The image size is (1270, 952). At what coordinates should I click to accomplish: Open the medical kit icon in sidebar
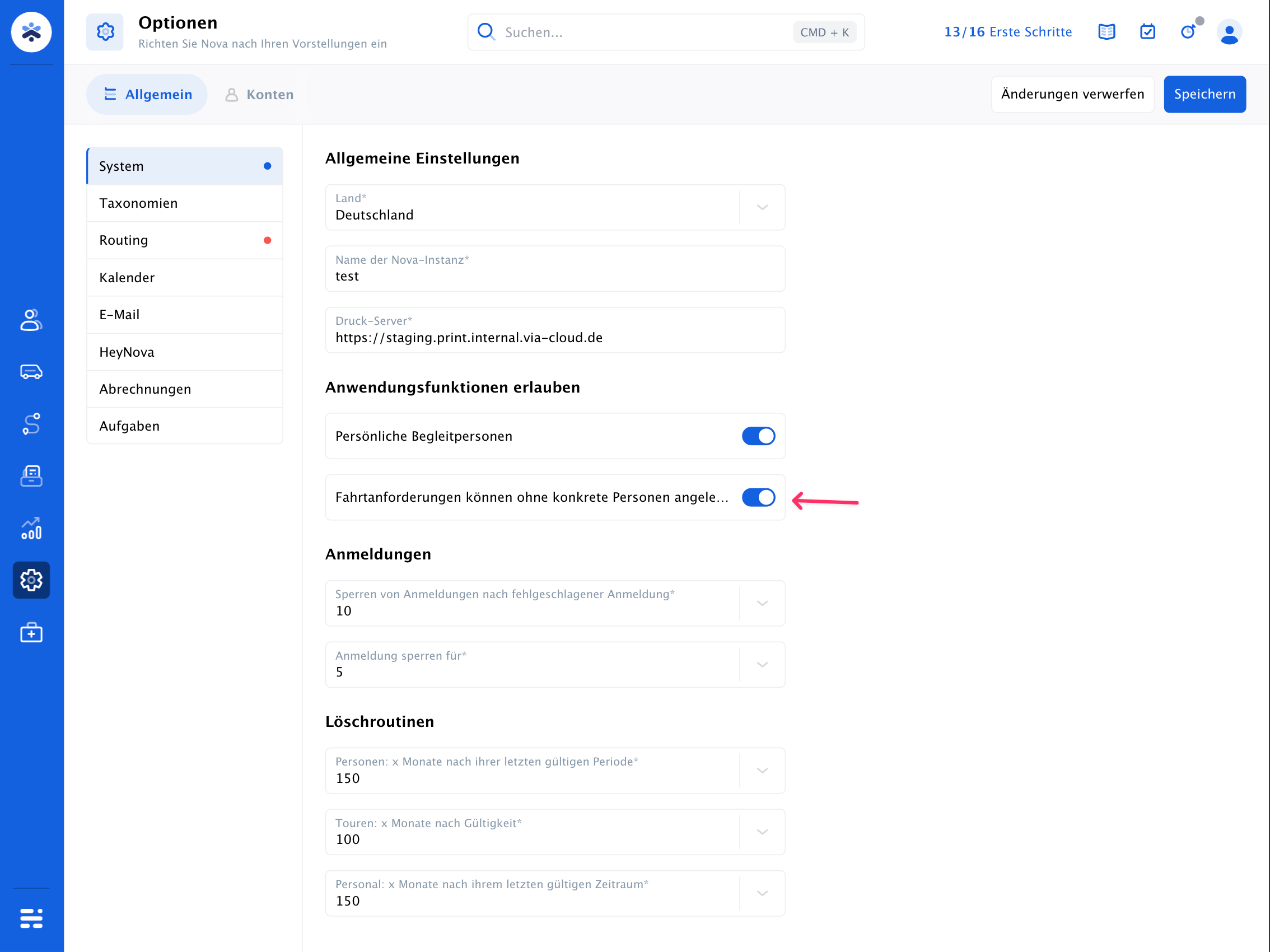(31, 632)
